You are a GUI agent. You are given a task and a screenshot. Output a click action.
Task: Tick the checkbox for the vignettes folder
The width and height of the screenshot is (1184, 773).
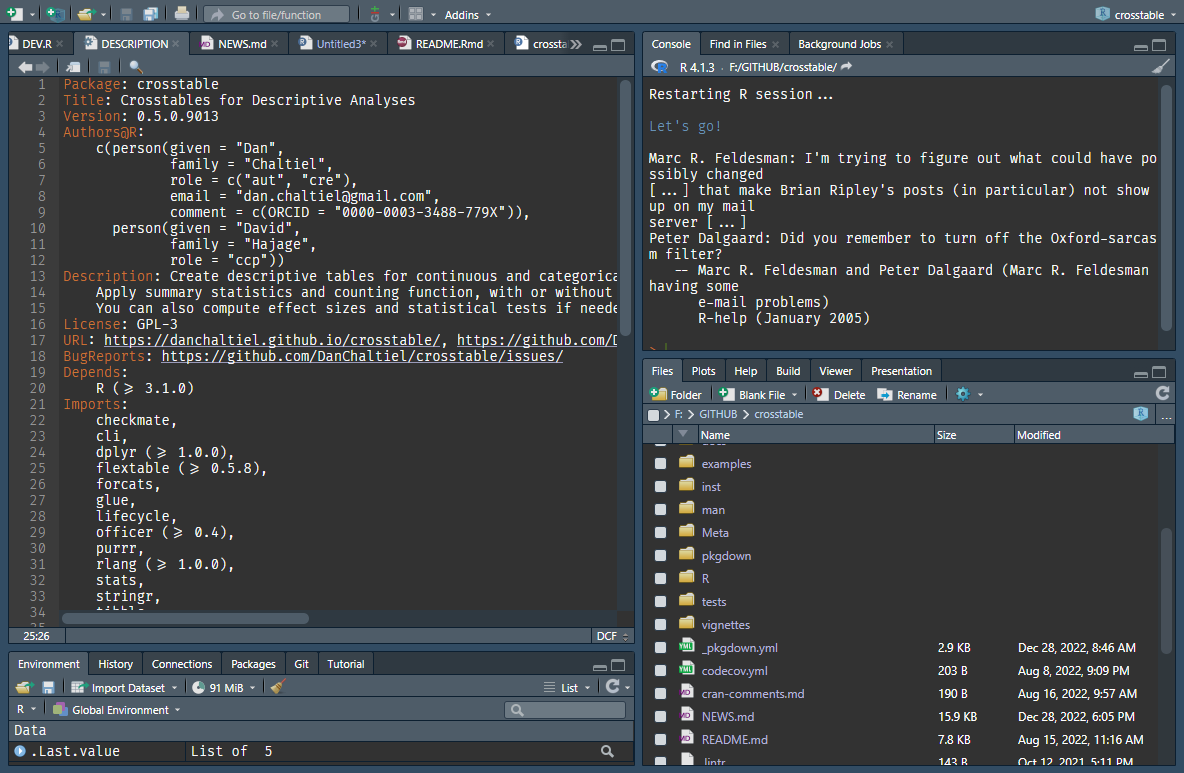click(x=660, y=625)
